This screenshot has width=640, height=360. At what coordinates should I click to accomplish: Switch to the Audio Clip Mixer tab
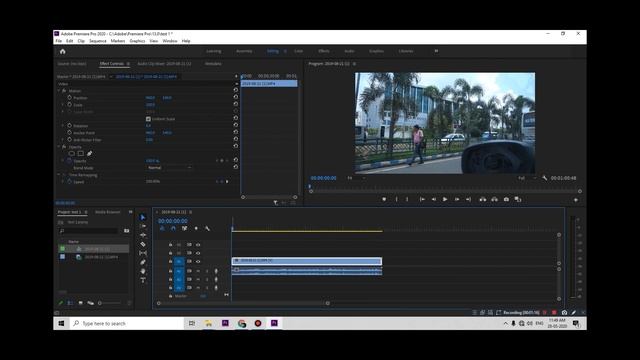tap(164, 64)
